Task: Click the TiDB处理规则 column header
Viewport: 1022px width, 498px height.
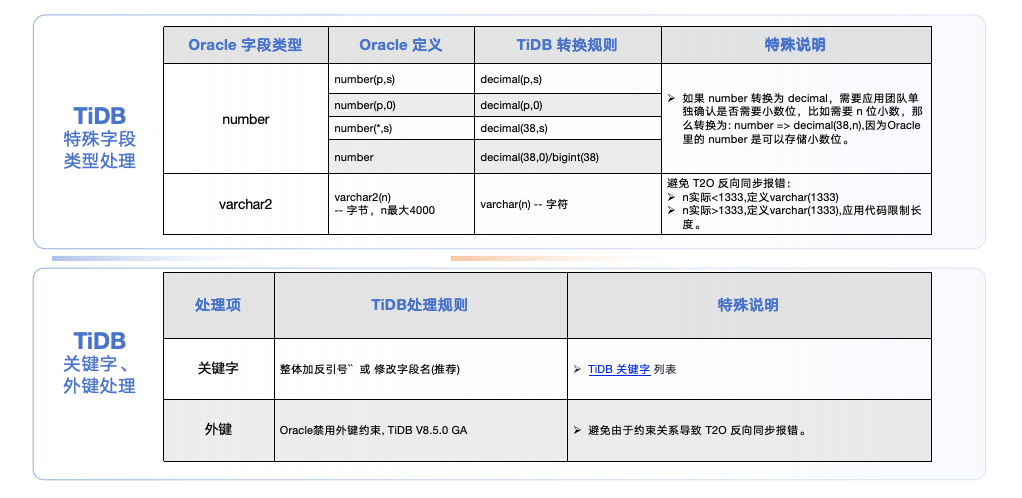Action: tap(421, 305)
